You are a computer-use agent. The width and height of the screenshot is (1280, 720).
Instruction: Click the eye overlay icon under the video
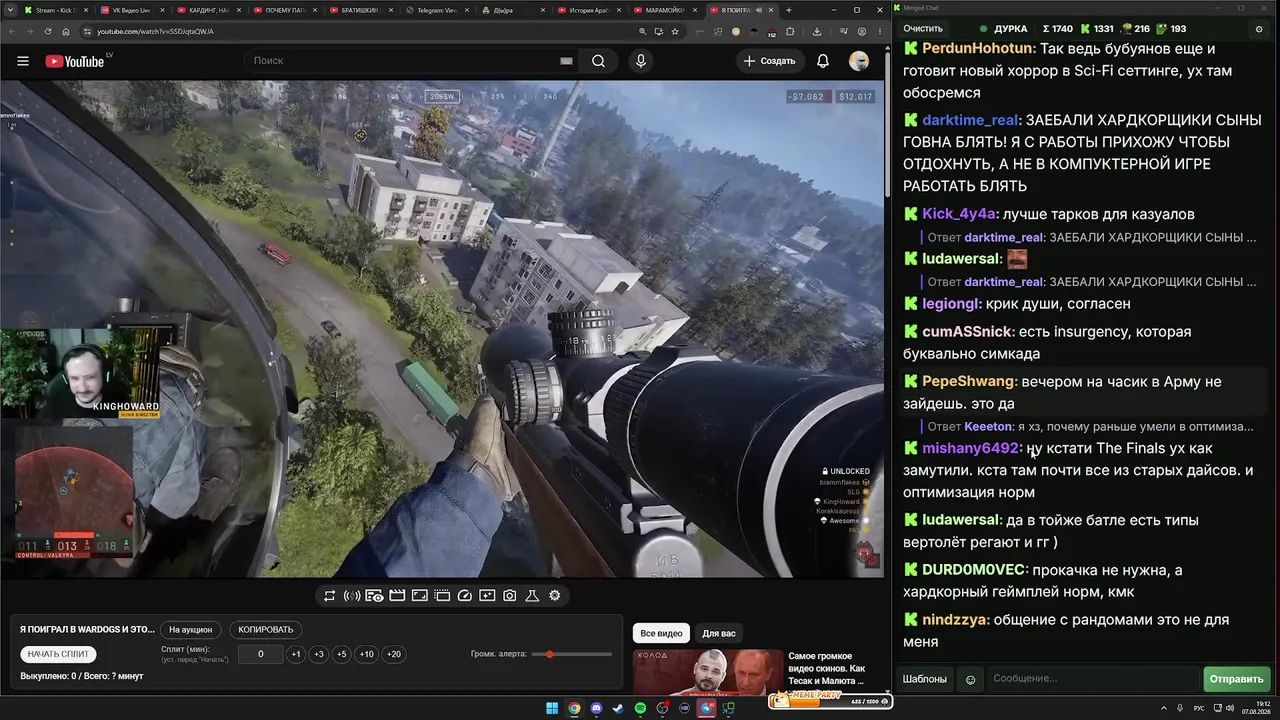(374, 596)
